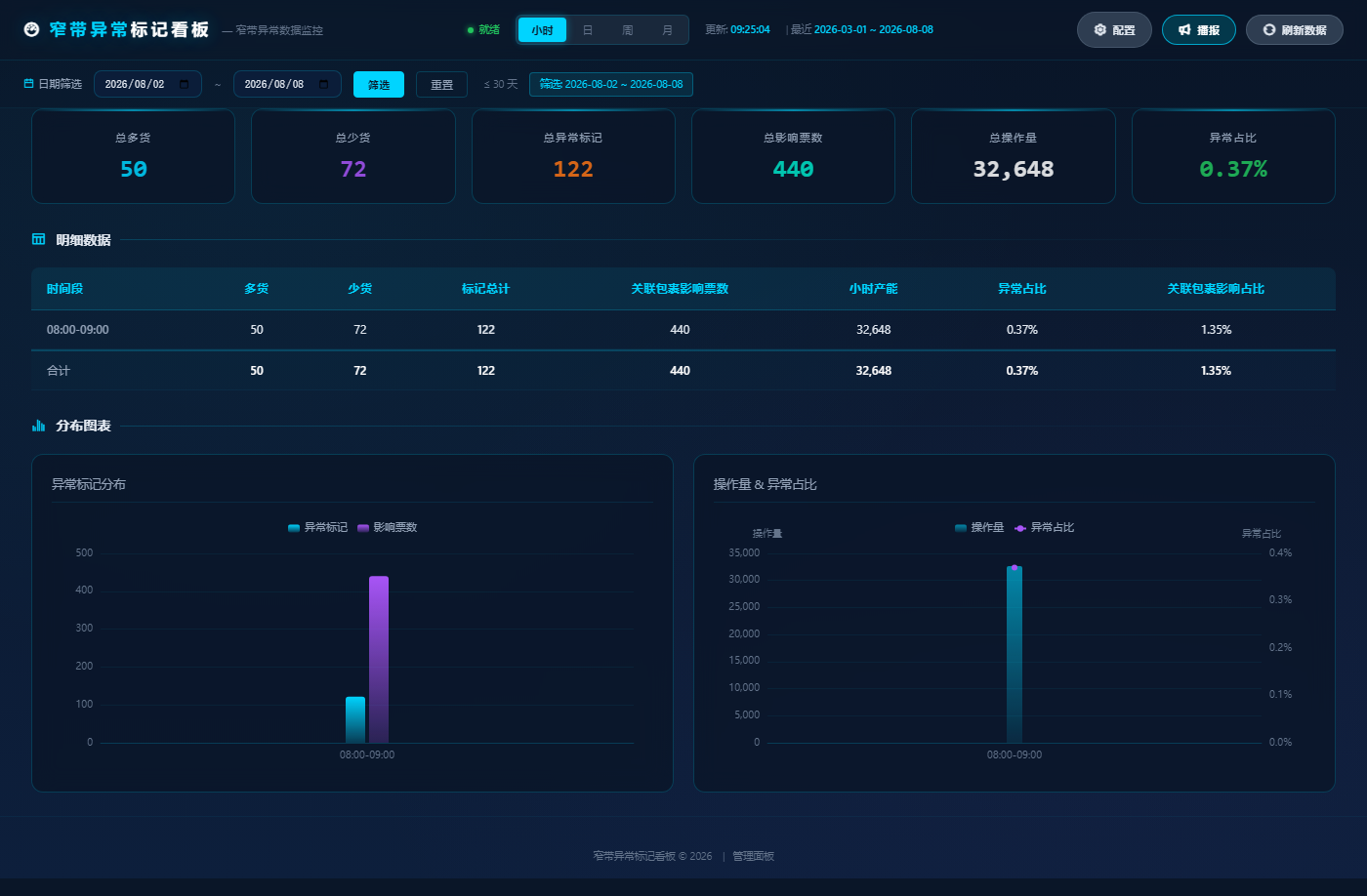Image resolution: width=1367 pixels, height=896 pixels.
Task: Click the 总少货 card
Action: 353,156
